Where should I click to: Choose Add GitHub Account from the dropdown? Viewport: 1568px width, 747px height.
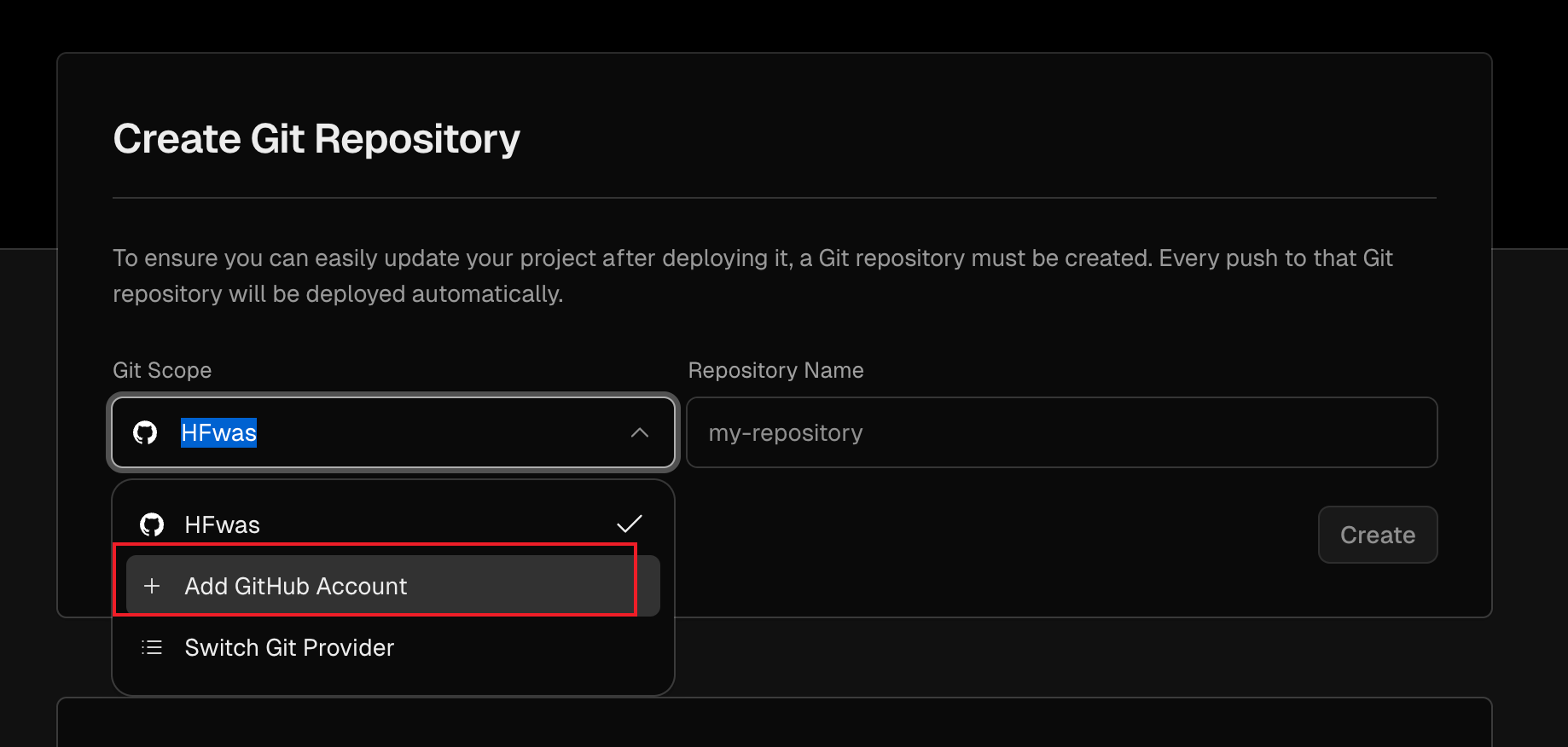(x=295, y=586)
